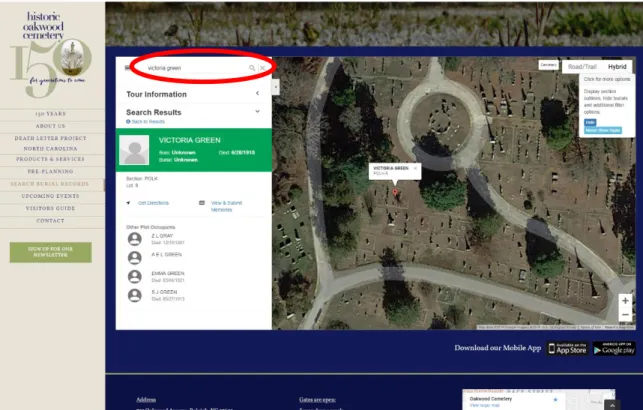The width and height of the screenshot is (643, 410).
Task: Switch map to Road/Trail view
Action: [x=582, y=66]
